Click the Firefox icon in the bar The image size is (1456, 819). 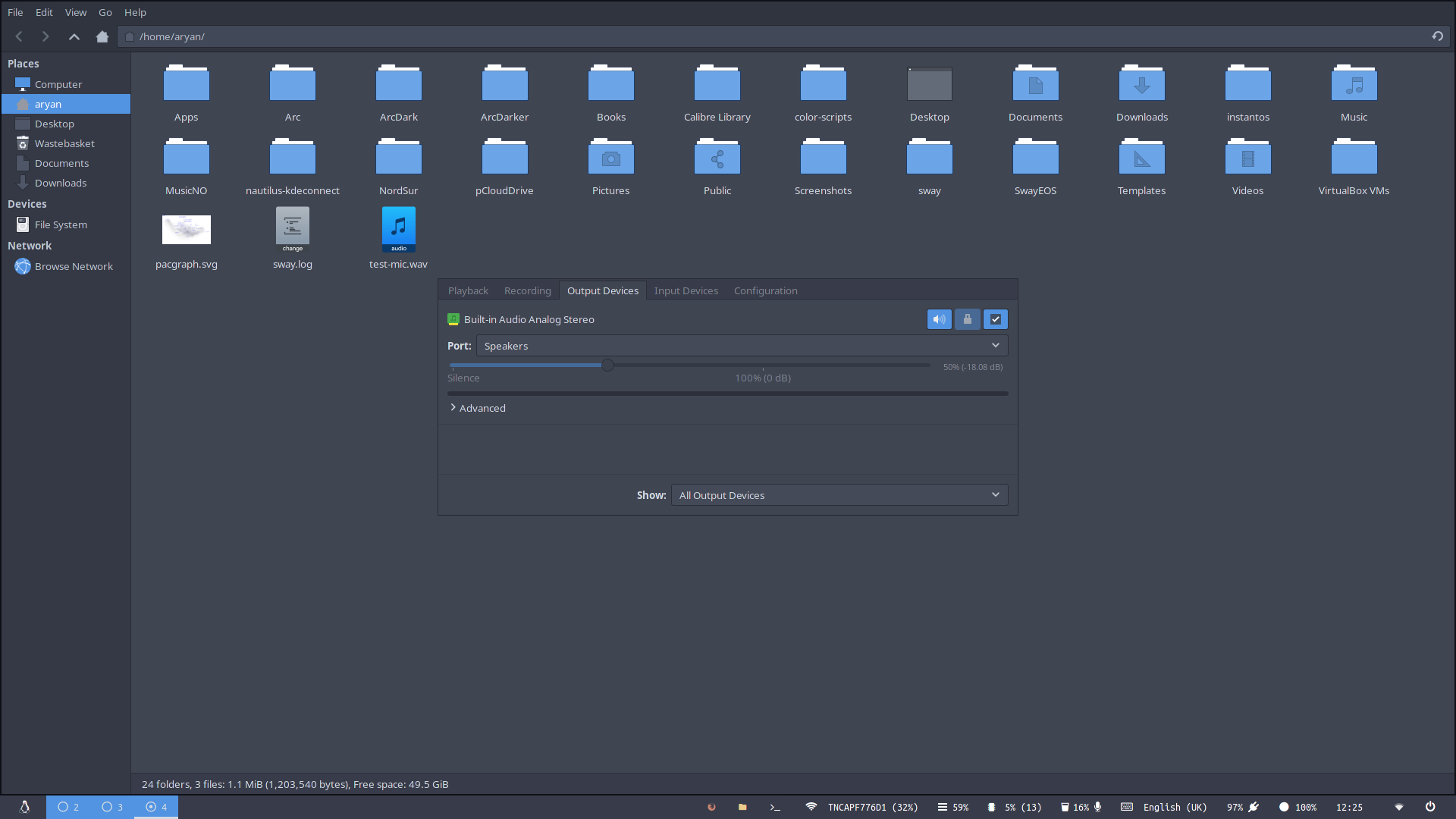point(711,807)
